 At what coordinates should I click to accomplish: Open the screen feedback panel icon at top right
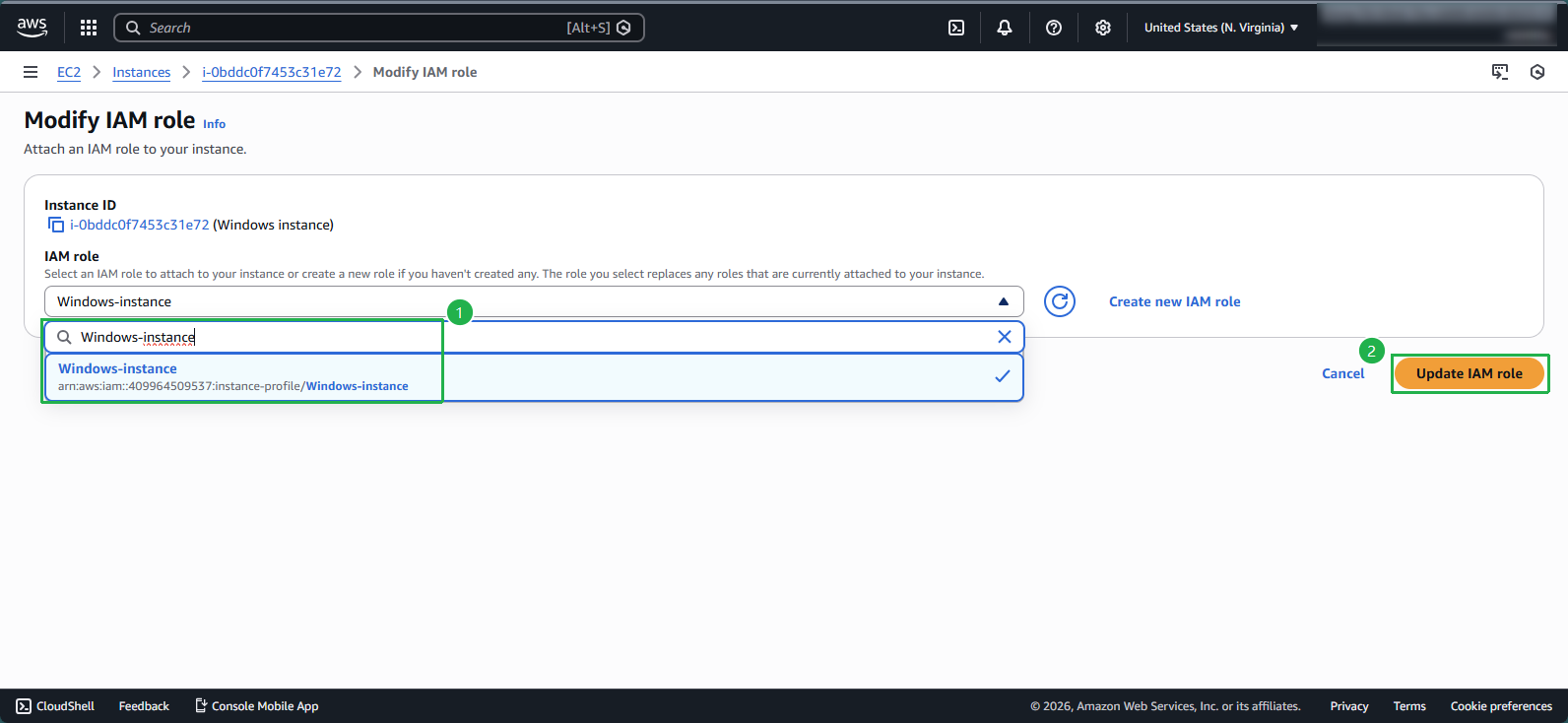tap(1500, 72)
